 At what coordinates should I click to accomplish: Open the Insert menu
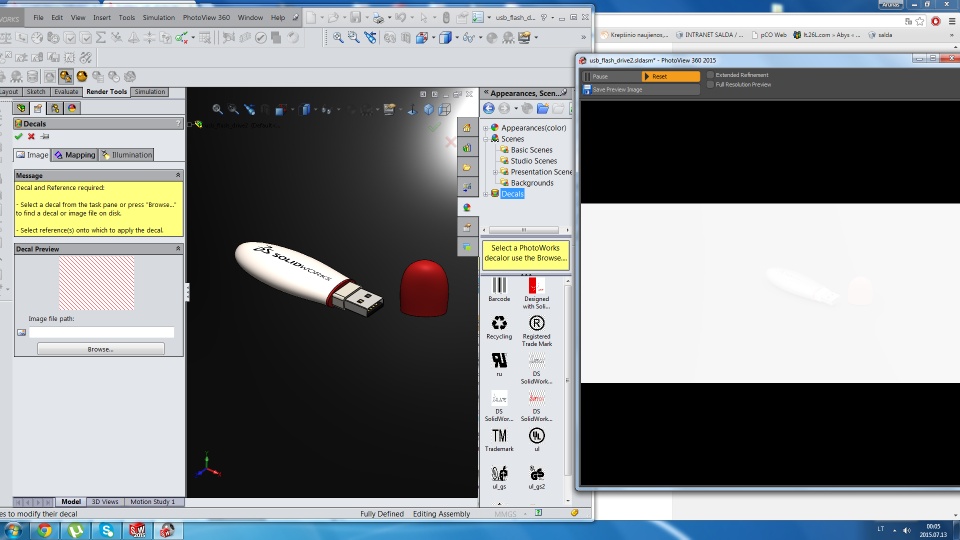(x=102, y=18)
